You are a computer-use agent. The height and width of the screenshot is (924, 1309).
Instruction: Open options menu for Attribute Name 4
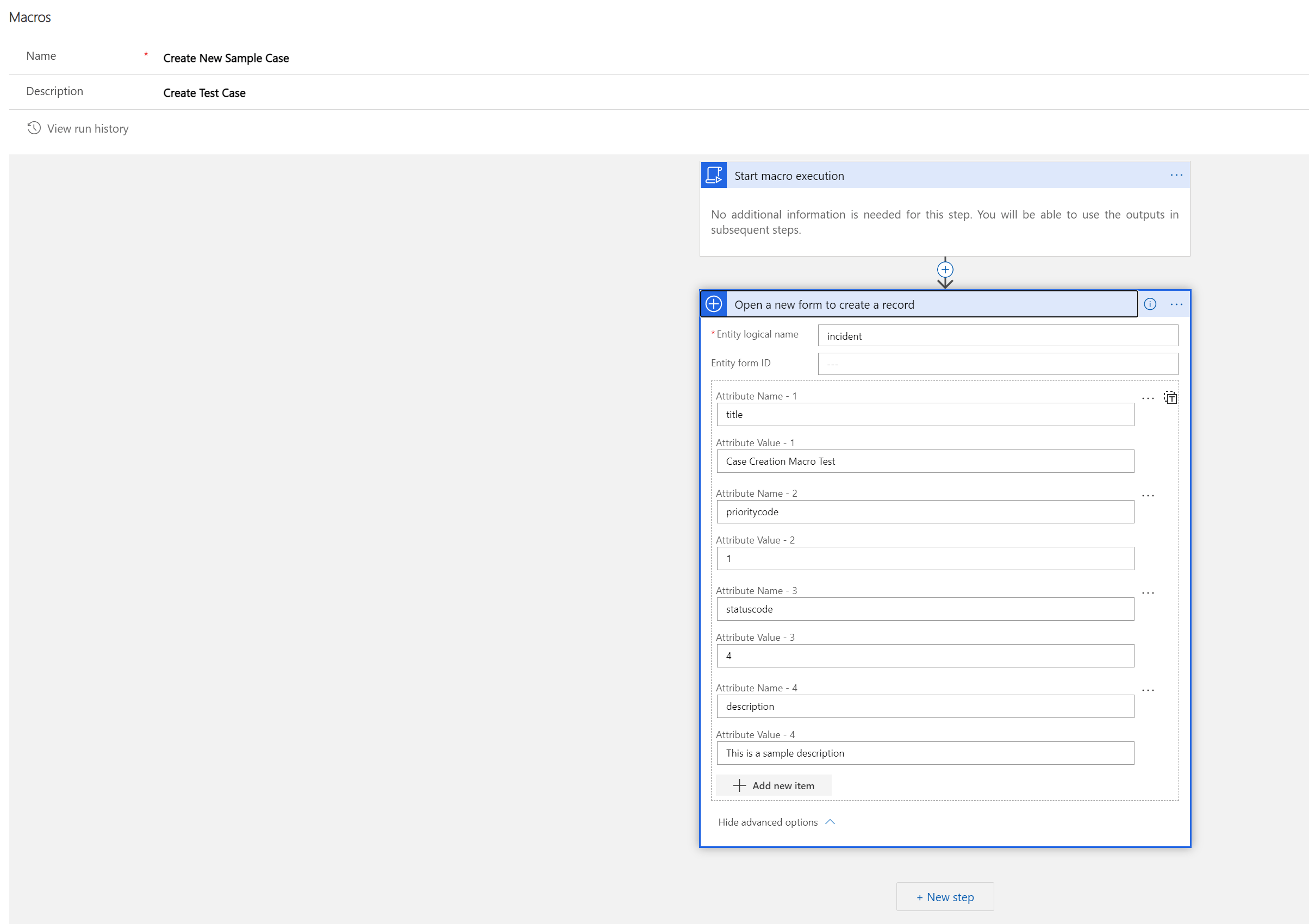[x=1148, y=690]
